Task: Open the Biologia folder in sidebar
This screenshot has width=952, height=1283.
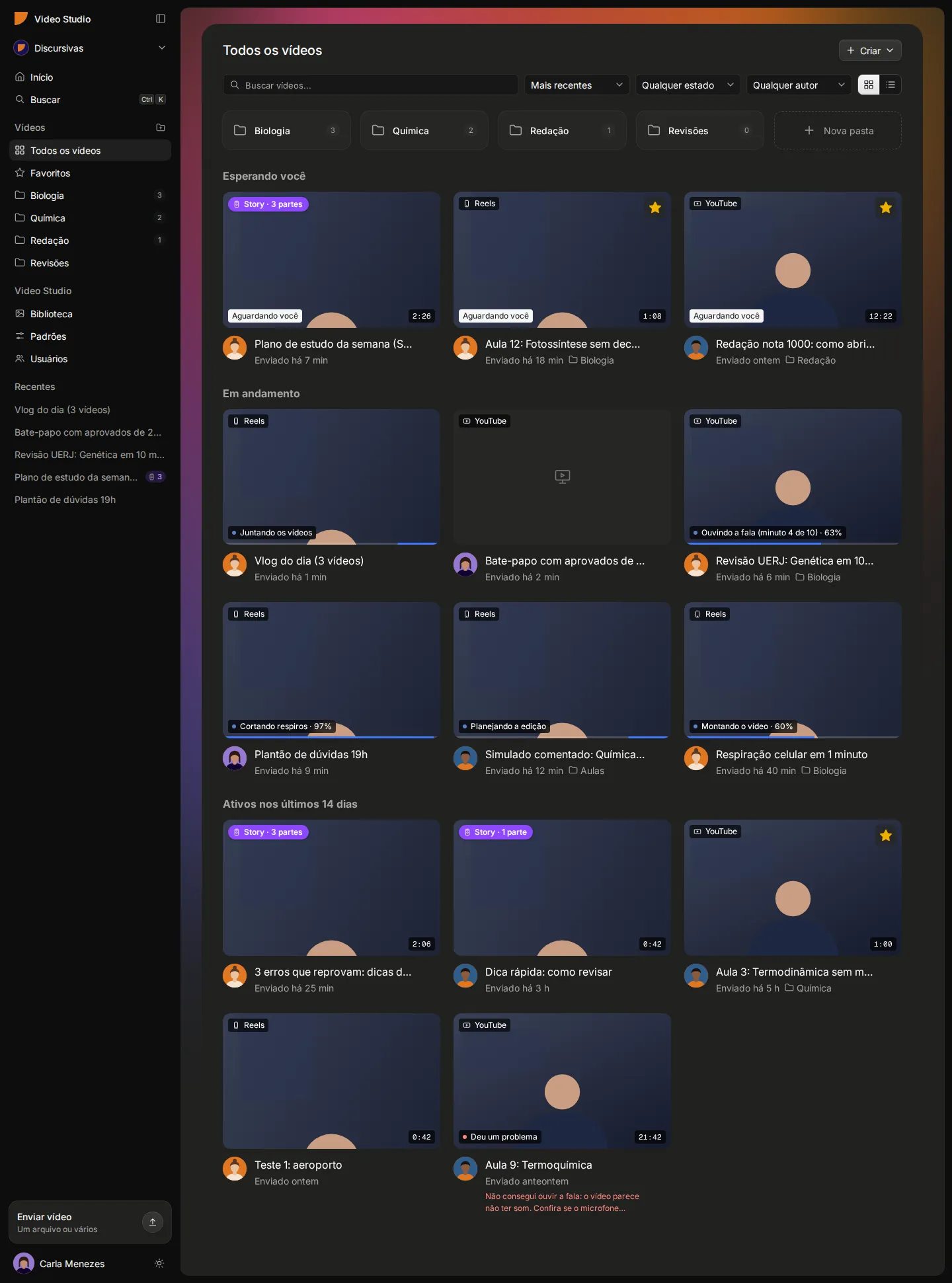Action: tap(90, 196)
